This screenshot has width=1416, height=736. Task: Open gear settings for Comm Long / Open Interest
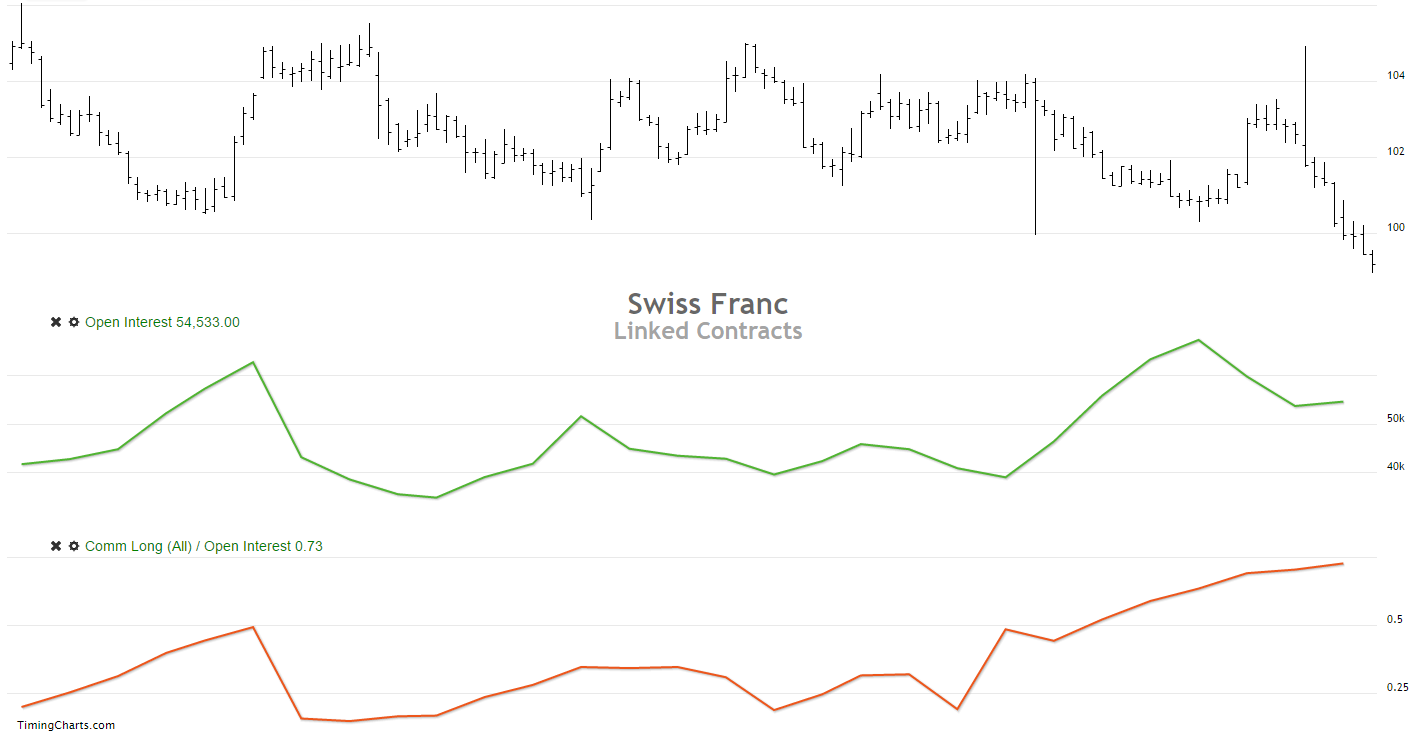(x=73, y=546)
